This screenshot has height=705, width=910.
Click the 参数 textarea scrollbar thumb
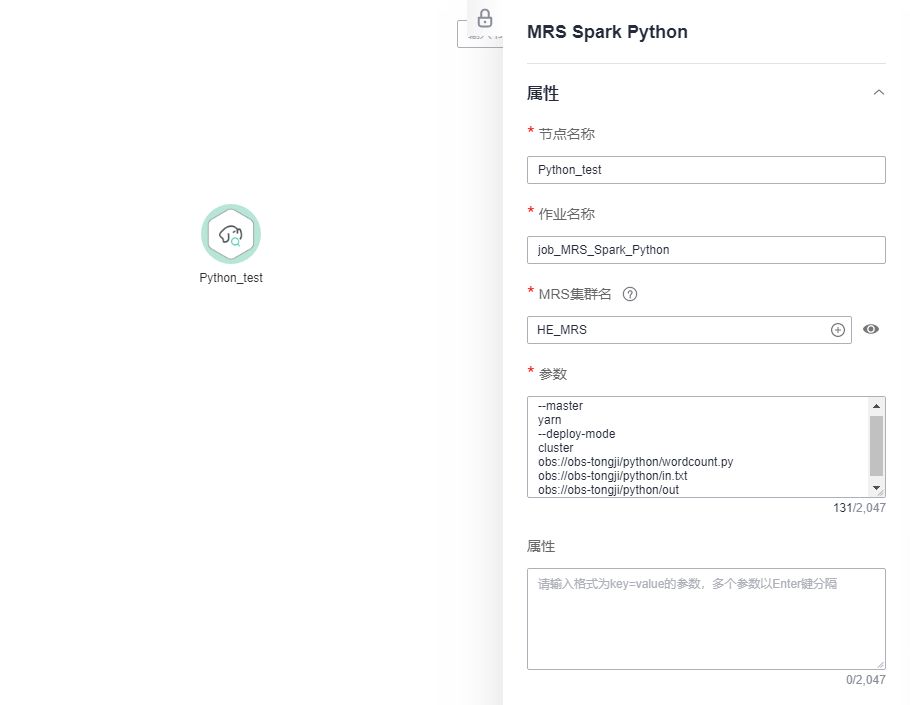click(x=877, y=445)
